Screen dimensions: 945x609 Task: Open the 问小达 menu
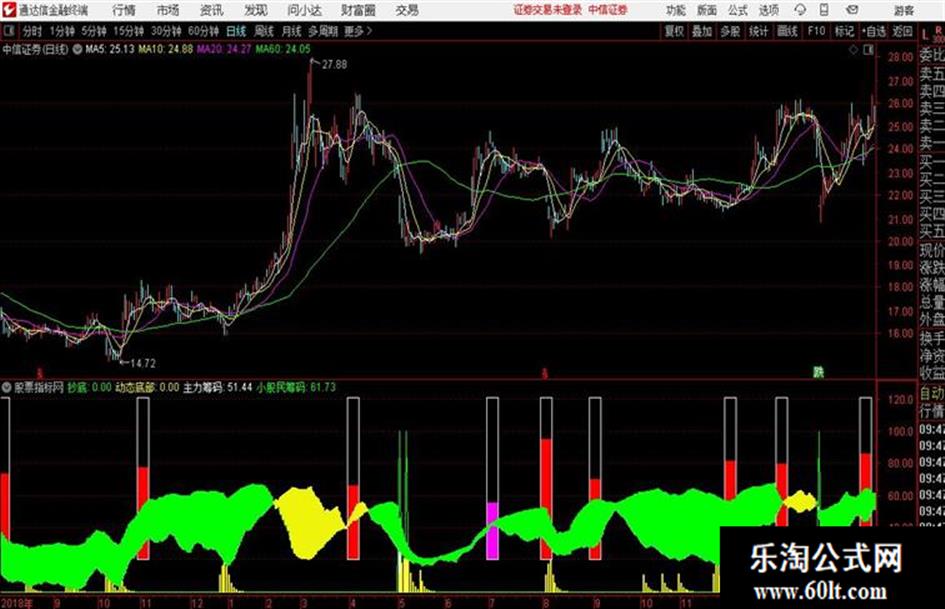coord(304,10)
